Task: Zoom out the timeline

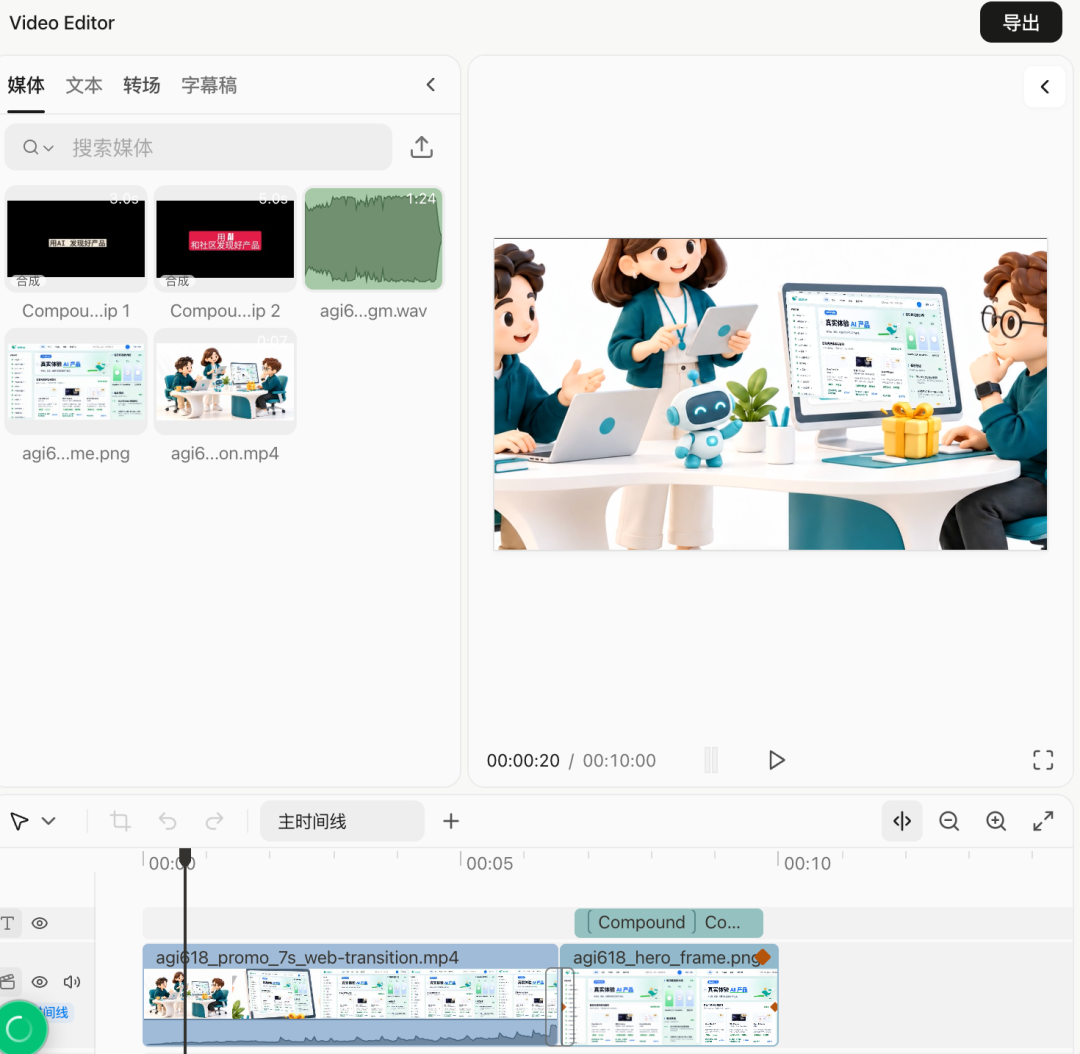Action: (x=949, y=820)
